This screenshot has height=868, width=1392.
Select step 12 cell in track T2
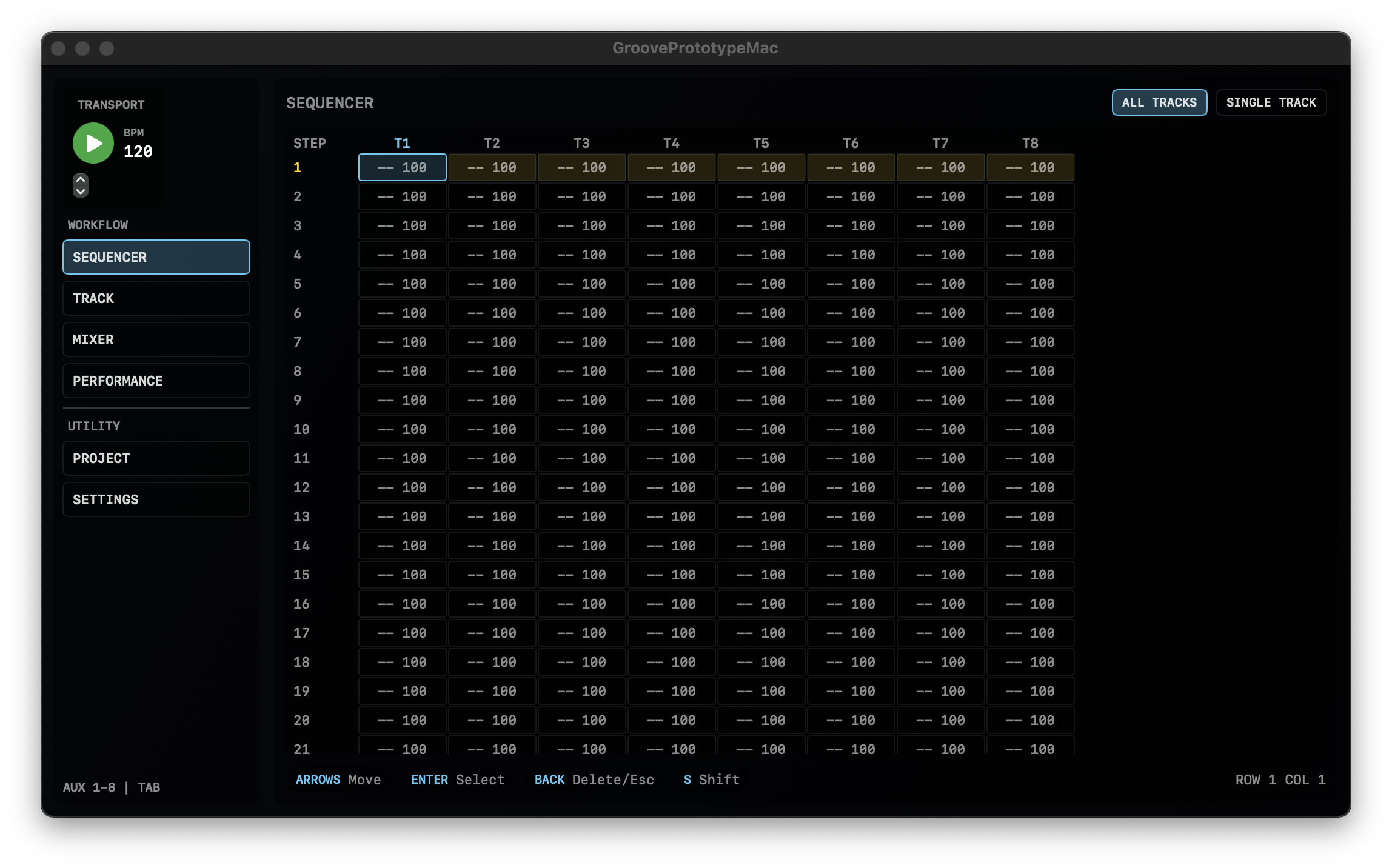[x=492, y=487]
